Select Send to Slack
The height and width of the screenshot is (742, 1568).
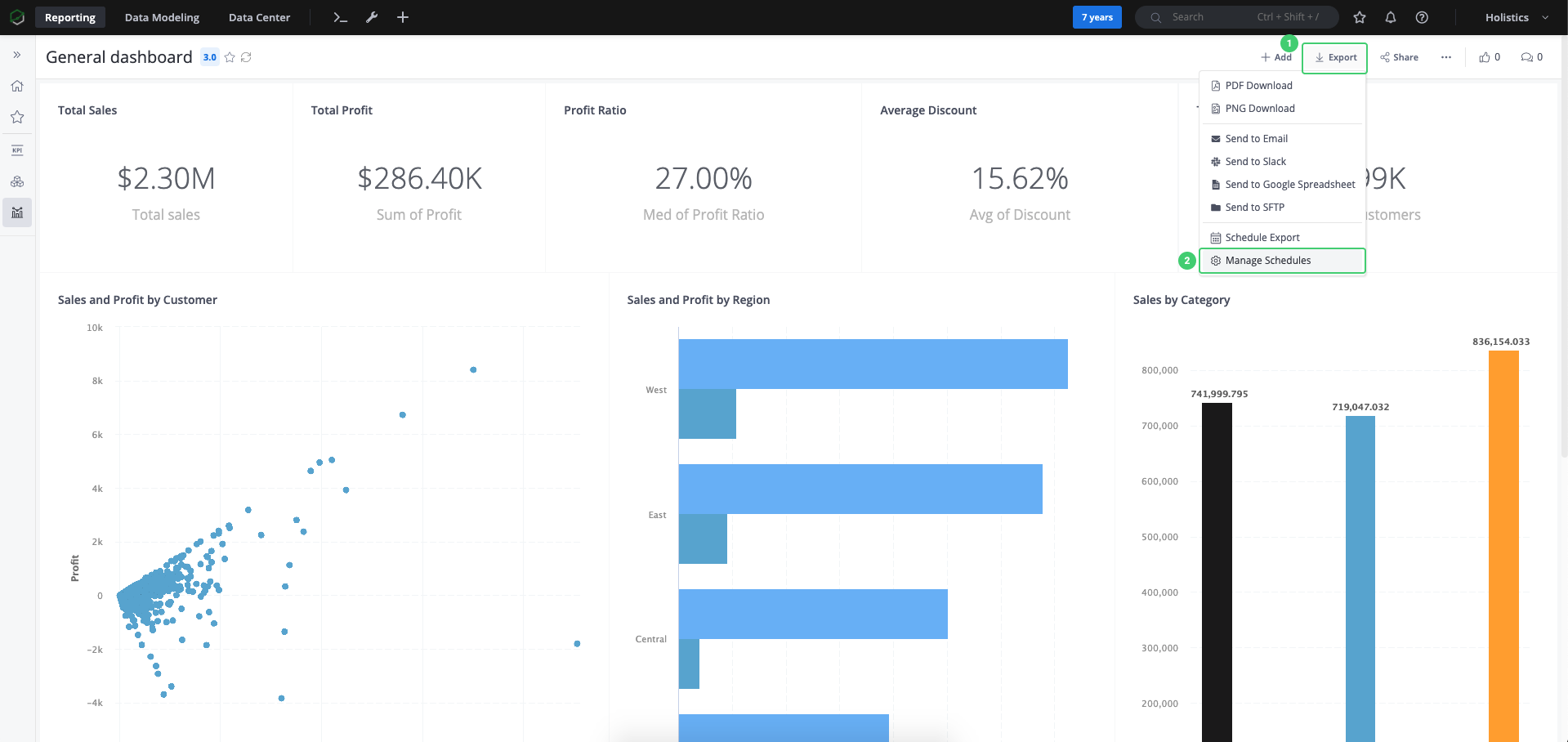click(1282, 162)
